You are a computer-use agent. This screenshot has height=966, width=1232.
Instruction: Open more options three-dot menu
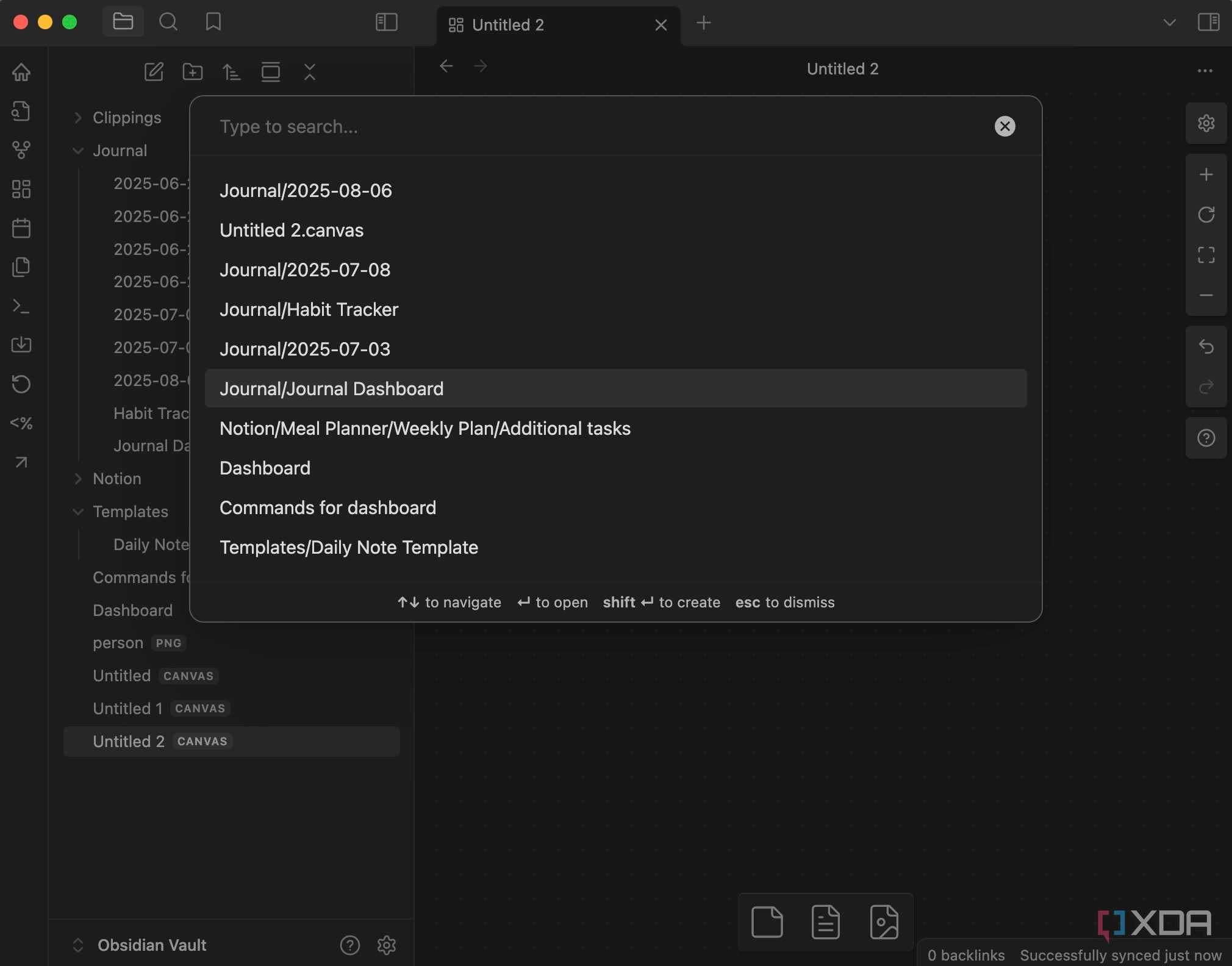tap(1205, 71)
